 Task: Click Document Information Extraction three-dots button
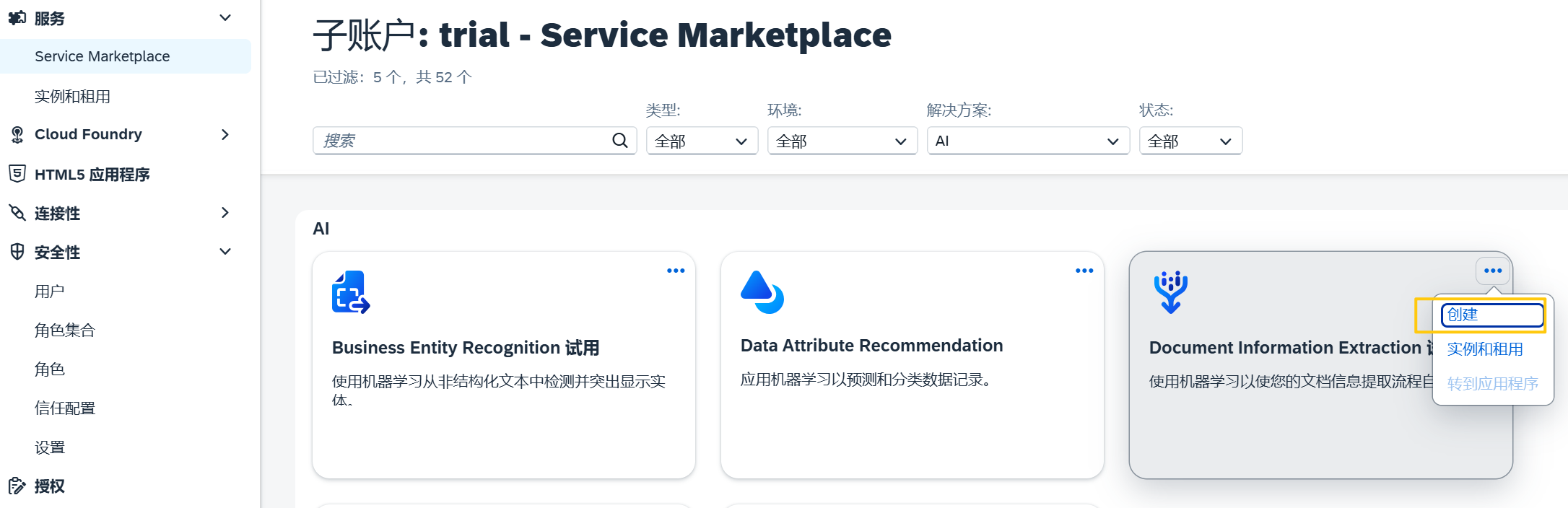pyautogui.click(x=1493, y=271)
